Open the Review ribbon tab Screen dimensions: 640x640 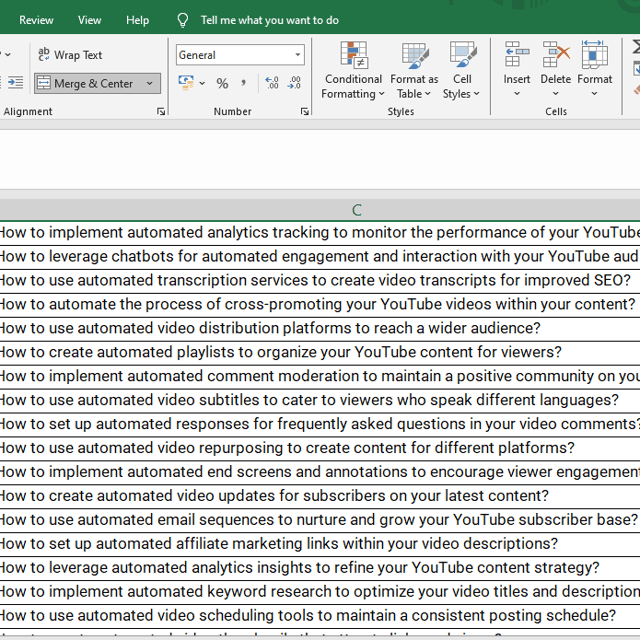36,20
